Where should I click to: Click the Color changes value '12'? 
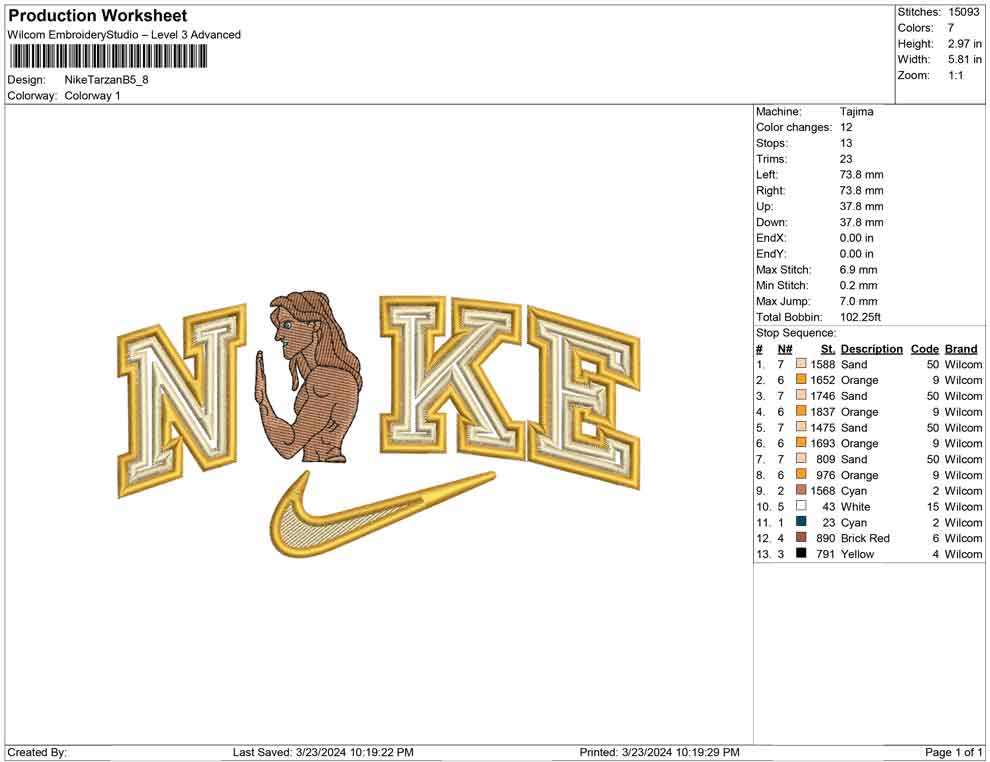[846, 127]
